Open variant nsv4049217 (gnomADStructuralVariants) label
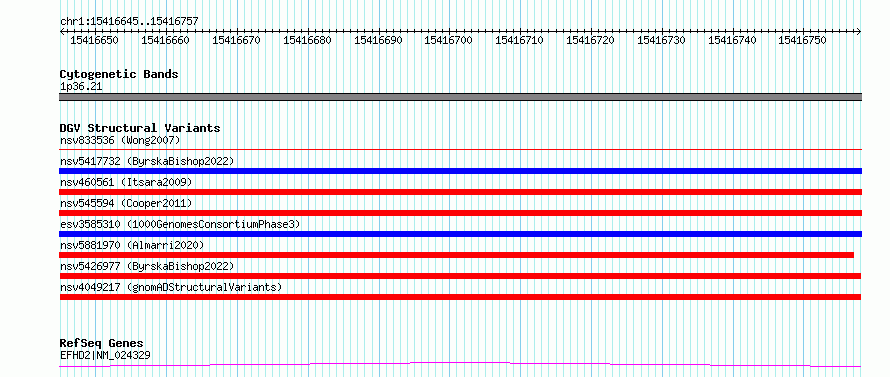890x377 pixels. coord(171,287)
